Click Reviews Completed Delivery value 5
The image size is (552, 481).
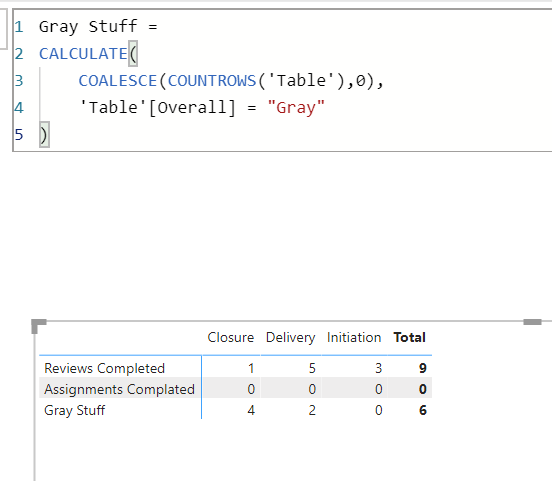(x=312, y=368)
